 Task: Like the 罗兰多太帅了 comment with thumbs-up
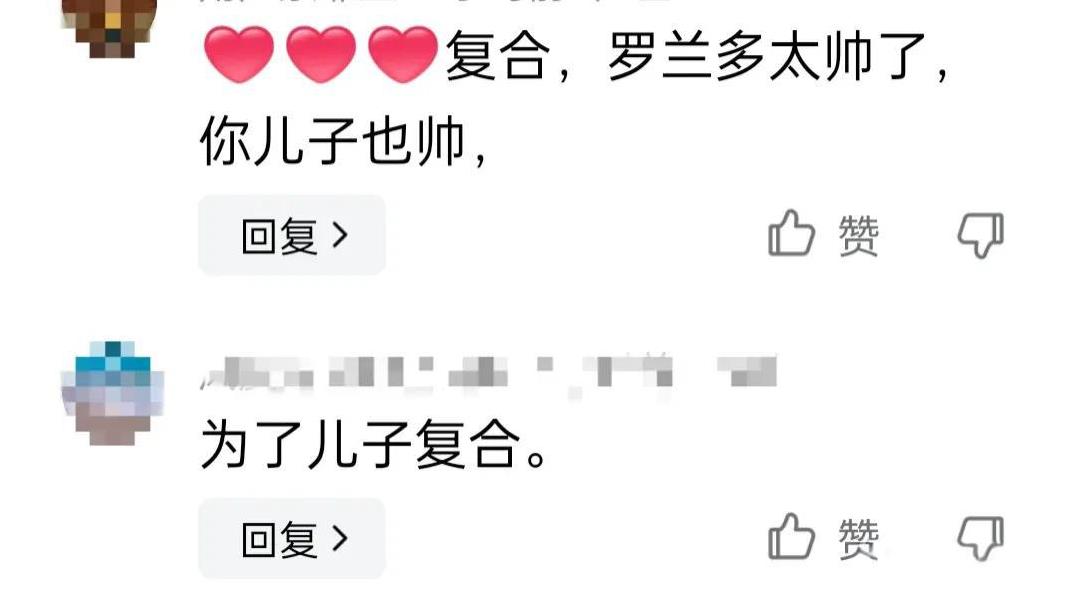tap(791, 234)
